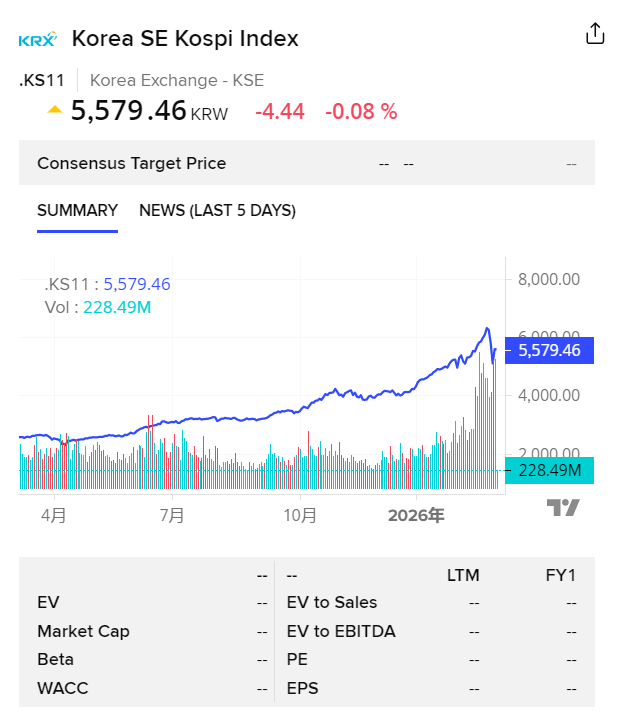Open the NEWS (LAST 5 DAYS) tab

point(217,211)
